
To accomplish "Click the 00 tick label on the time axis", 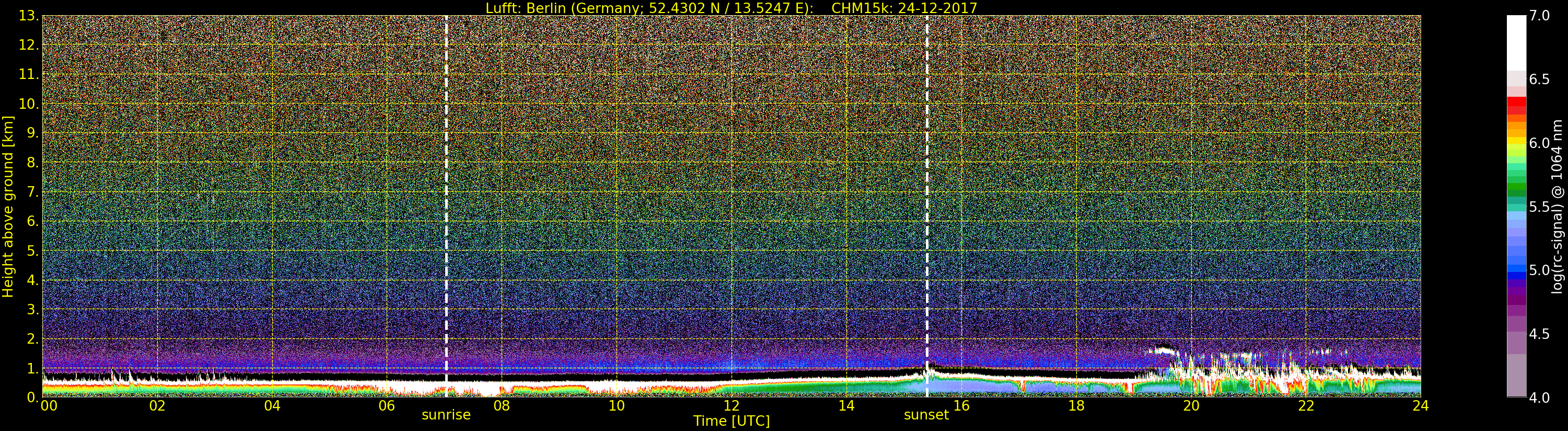I will 49,406.
